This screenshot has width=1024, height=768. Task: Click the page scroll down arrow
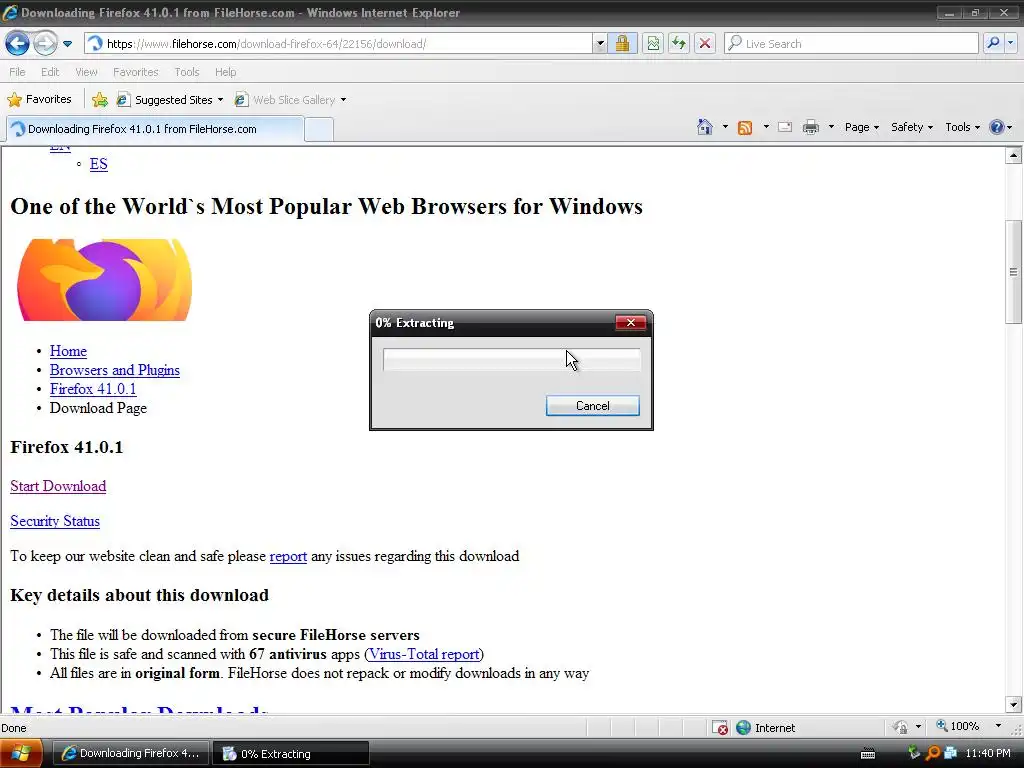tap(1013, 704)
